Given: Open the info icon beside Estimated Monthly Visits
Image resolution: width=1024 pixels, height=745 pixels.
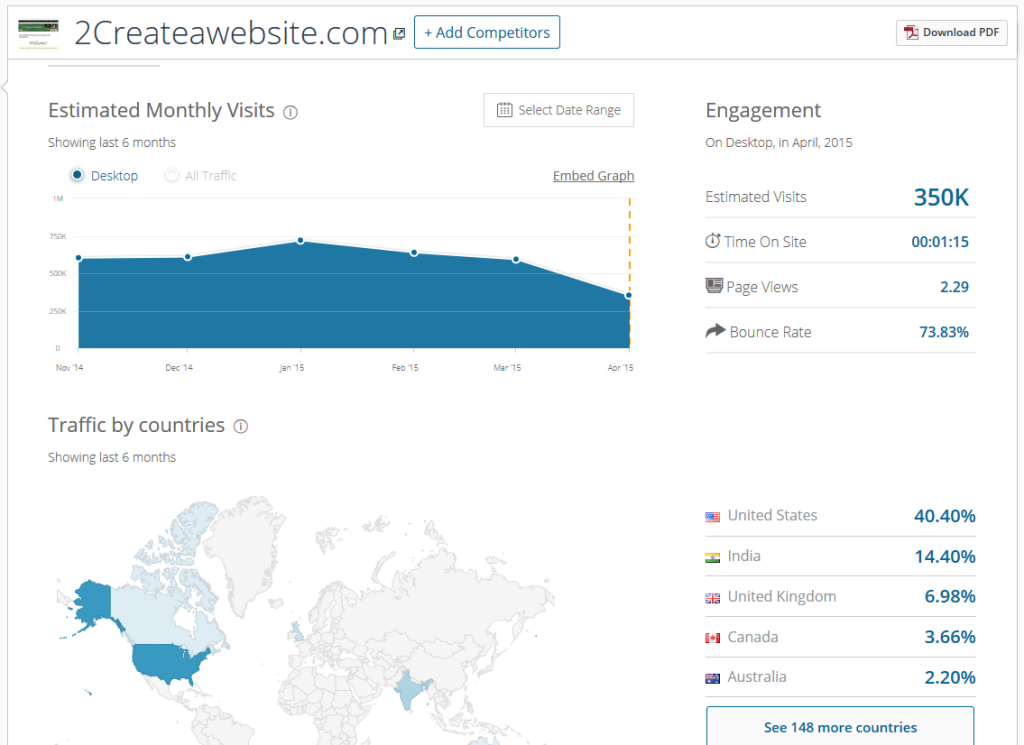Looking at the screenshot, I should pyautogui.click(x=291, y=112).
